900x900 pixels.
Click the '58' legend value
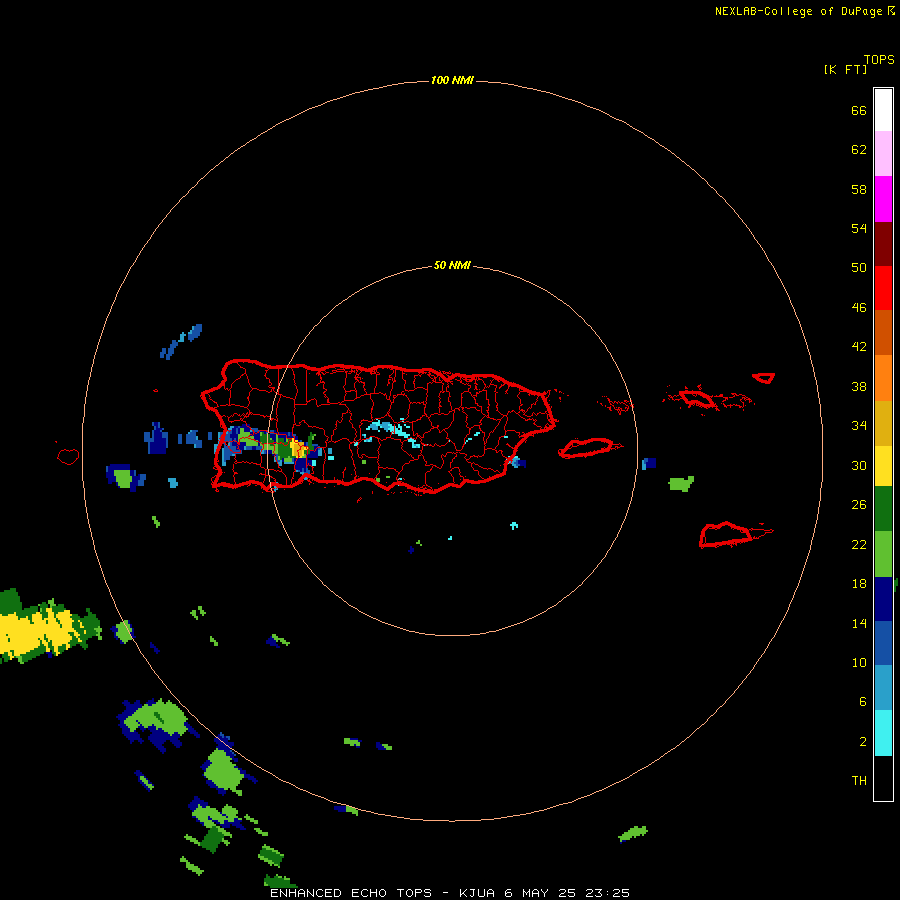[859, 189]
